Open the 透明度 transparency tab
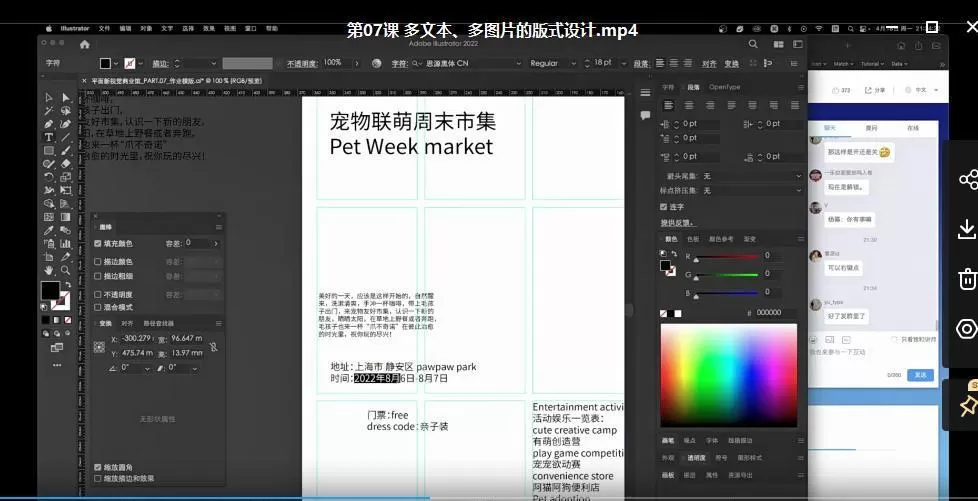Viewport: 978px width, 501px height. [696, 458]
